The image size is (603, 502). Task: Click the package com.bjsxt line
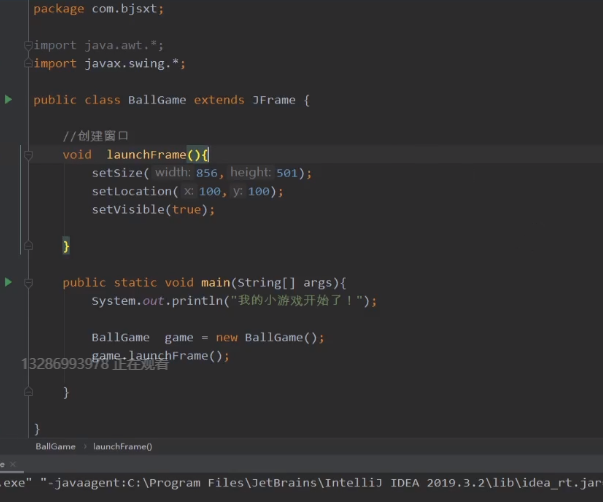98,9
